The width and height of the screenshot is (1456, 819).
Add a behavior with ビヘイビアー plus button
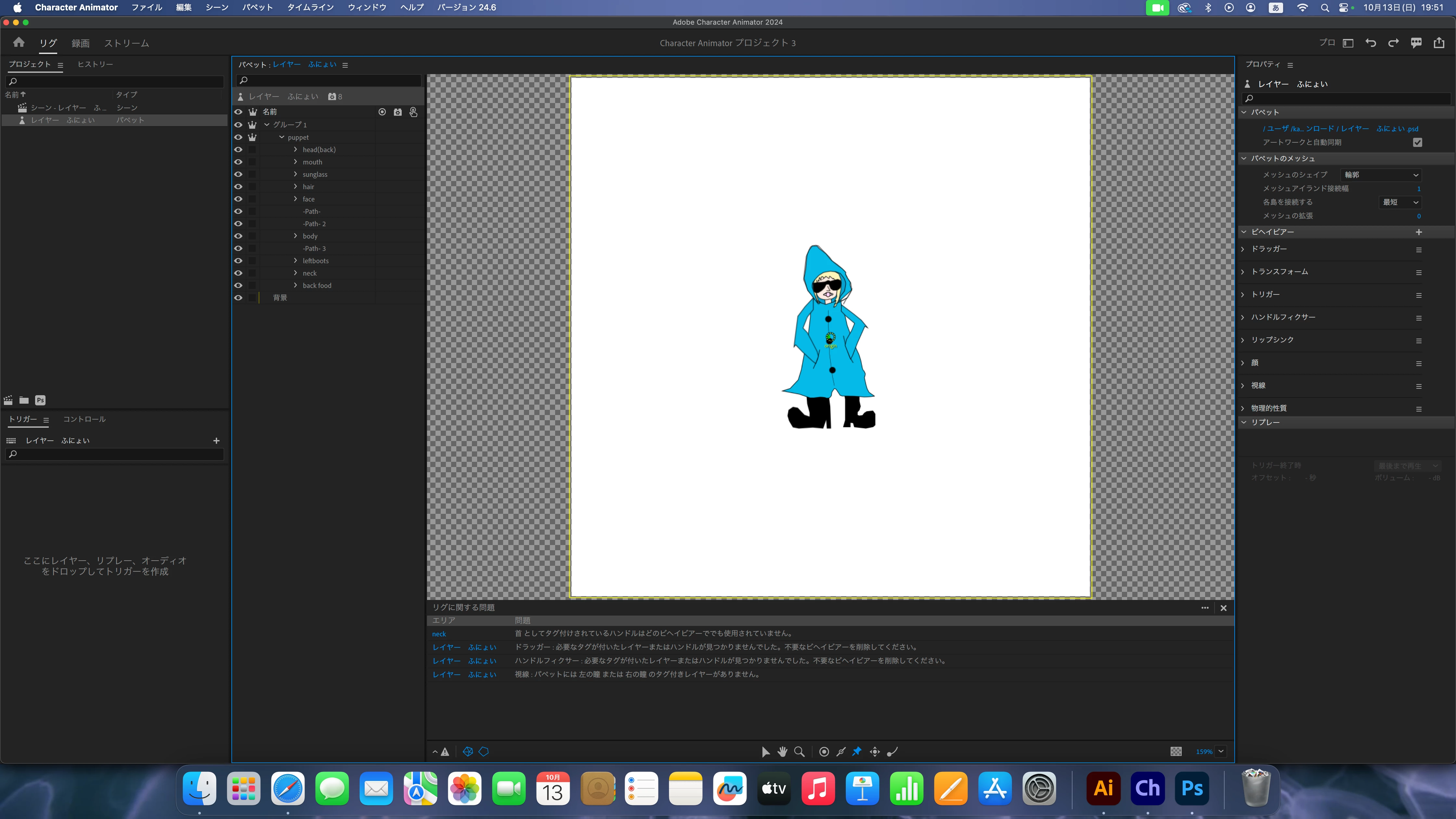coord(1418,232)
